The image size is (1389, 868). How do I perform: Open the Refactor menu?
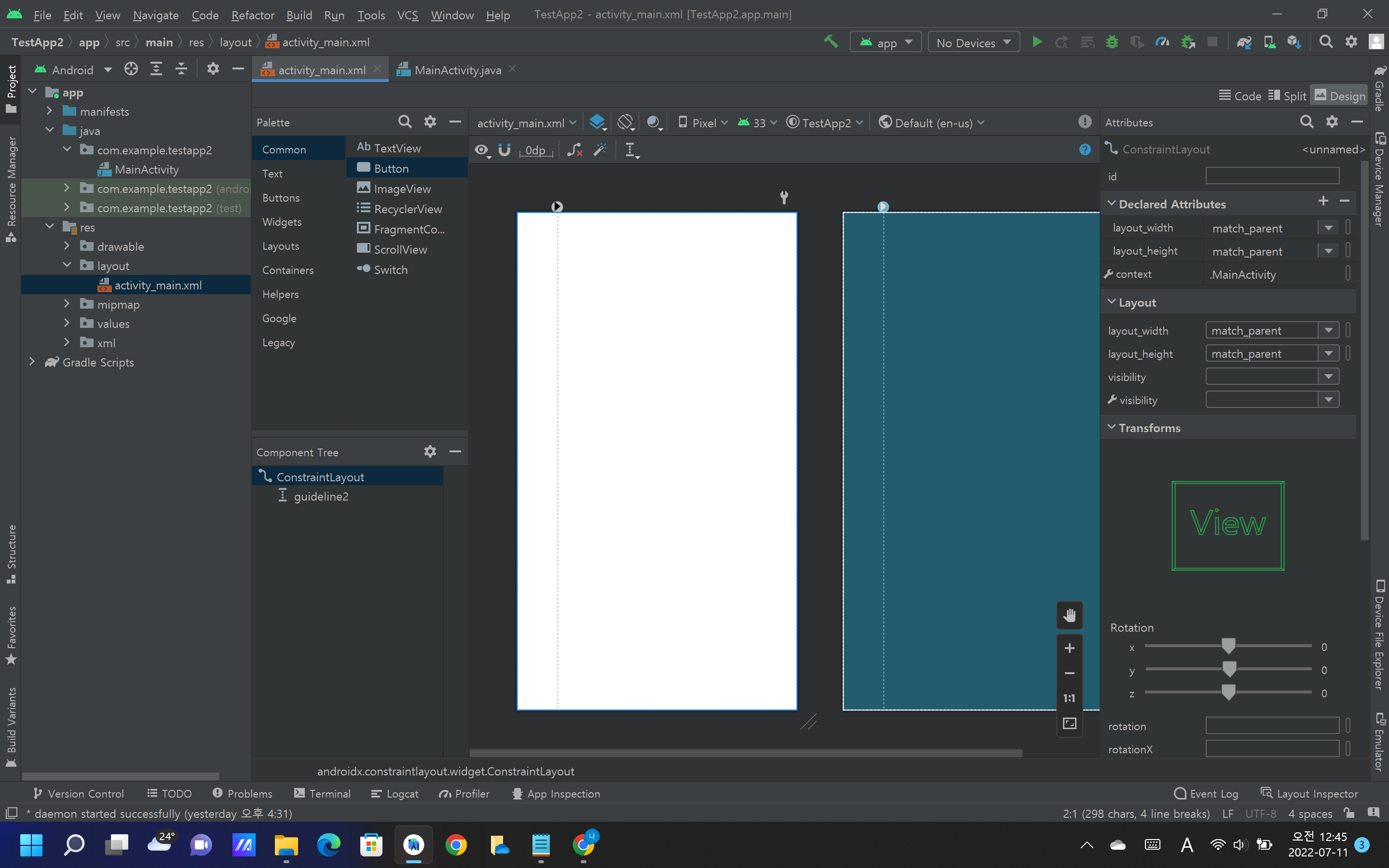coord(253,15)
